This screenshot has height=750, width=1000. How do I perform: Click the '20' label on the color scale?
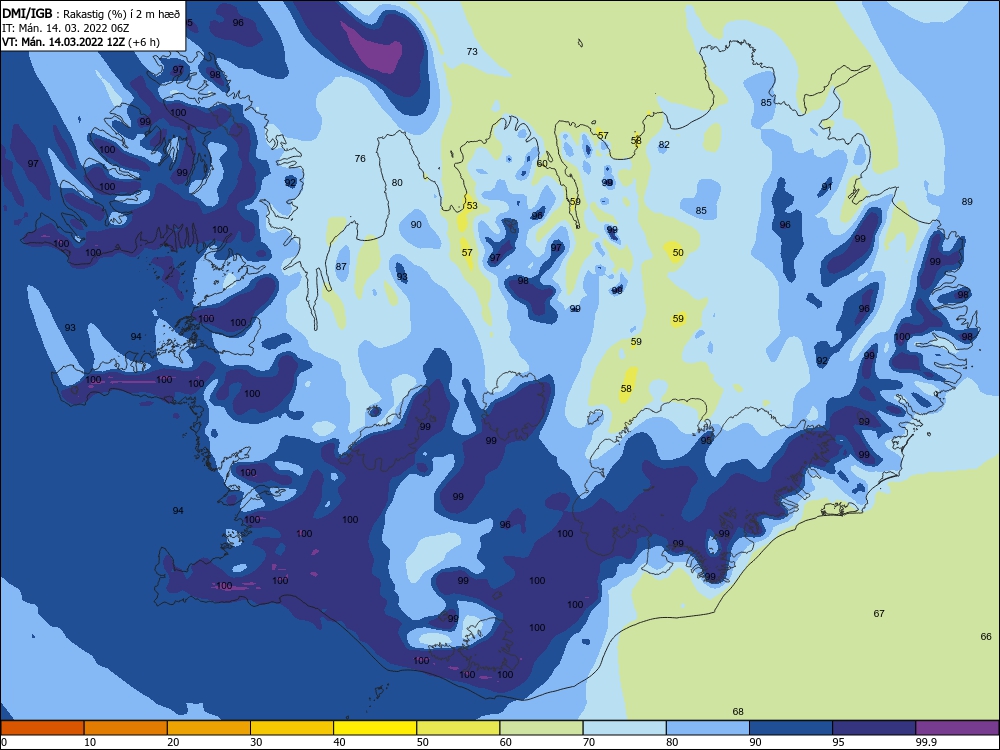173,742
